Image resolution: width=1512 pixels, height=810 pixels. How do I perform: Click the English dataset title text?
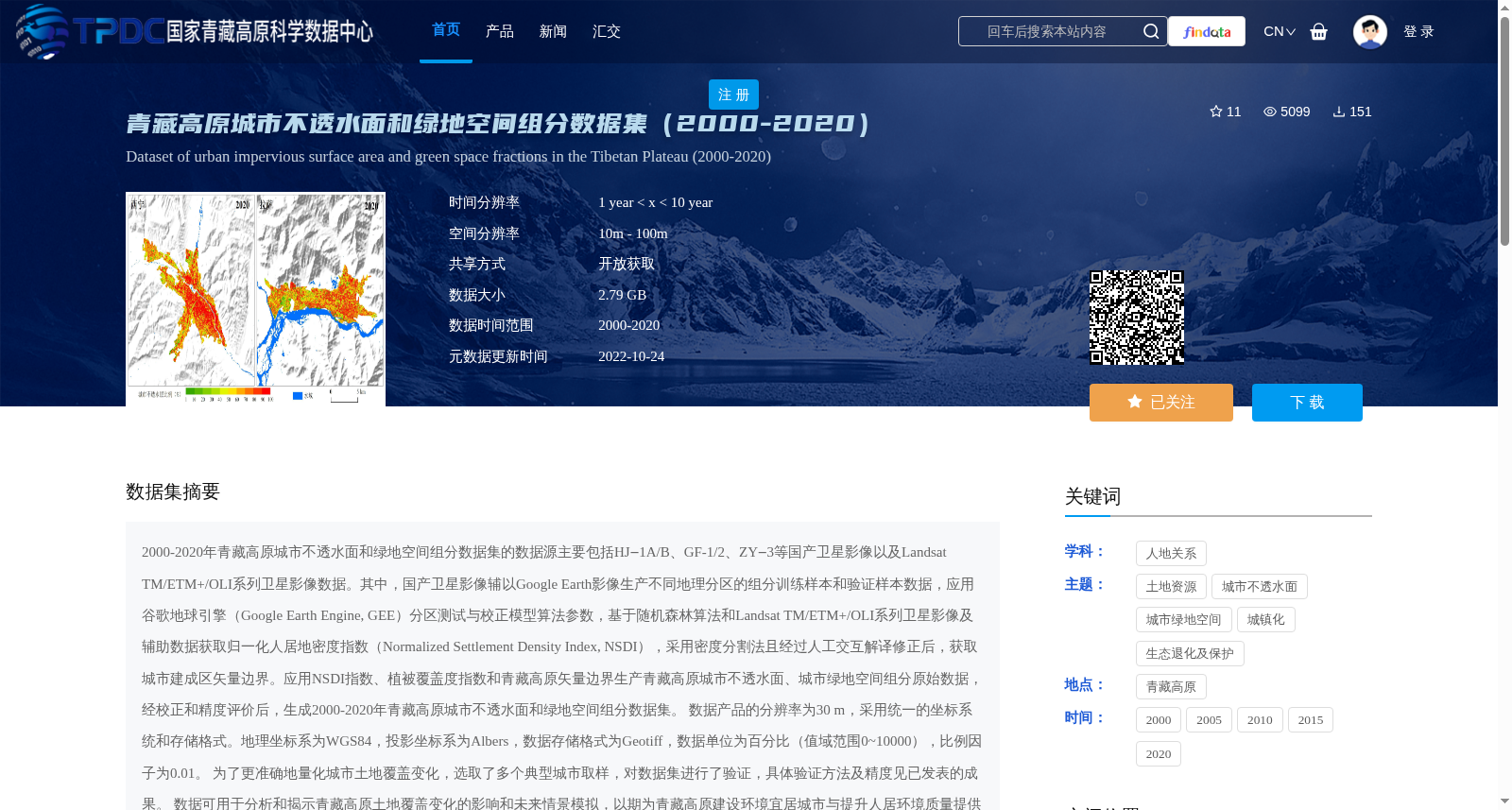tap(448, 157)
